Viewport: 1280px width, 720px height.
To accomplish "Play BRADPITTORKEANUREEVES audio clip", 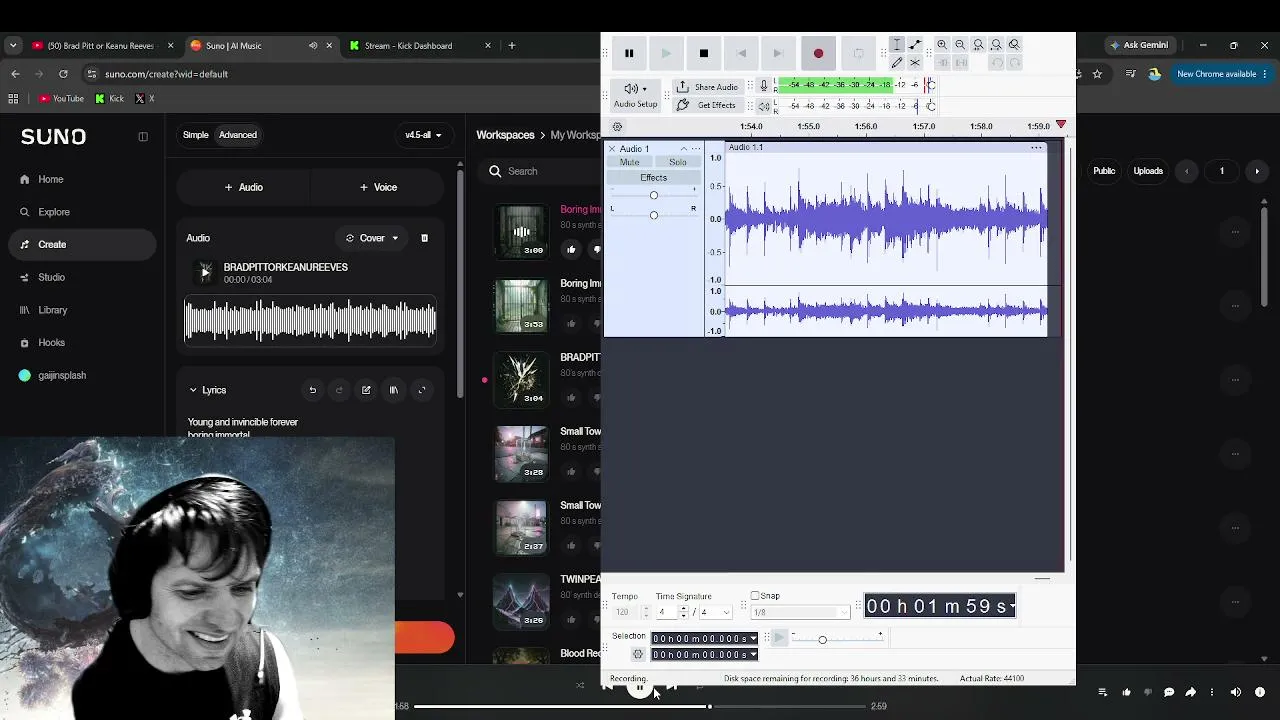I will (205, 272).
